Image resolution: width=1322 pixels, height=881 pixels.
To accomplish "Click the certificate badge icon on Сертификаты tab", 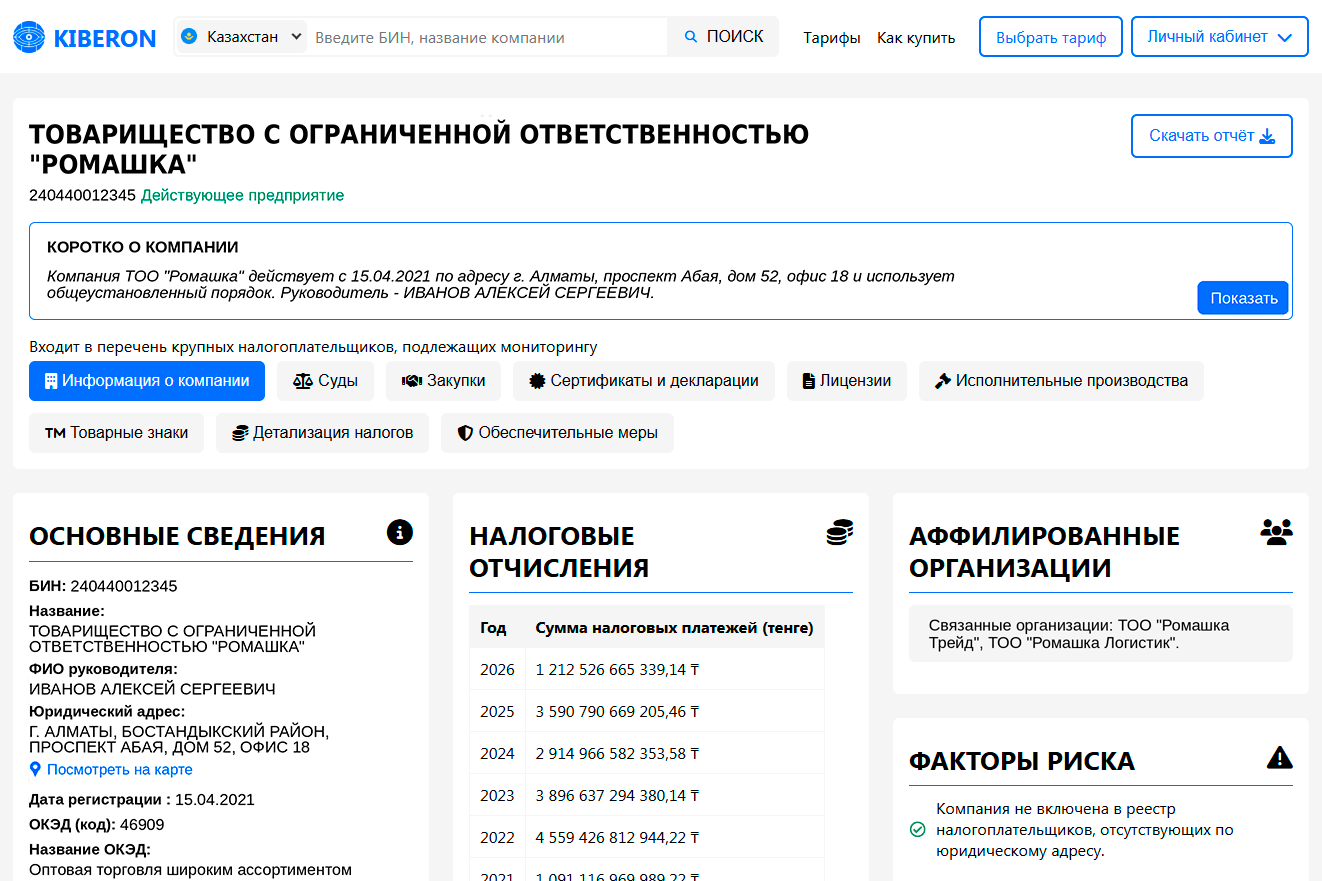I will click(538, 381).
